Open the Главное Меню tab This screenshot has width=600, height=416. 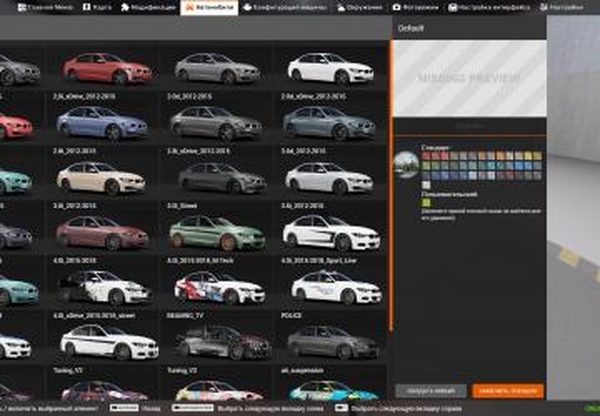click(45, 7)
